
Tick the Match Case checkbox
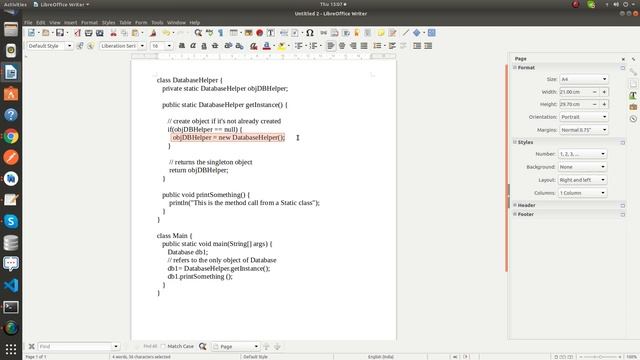pos(163,346)
